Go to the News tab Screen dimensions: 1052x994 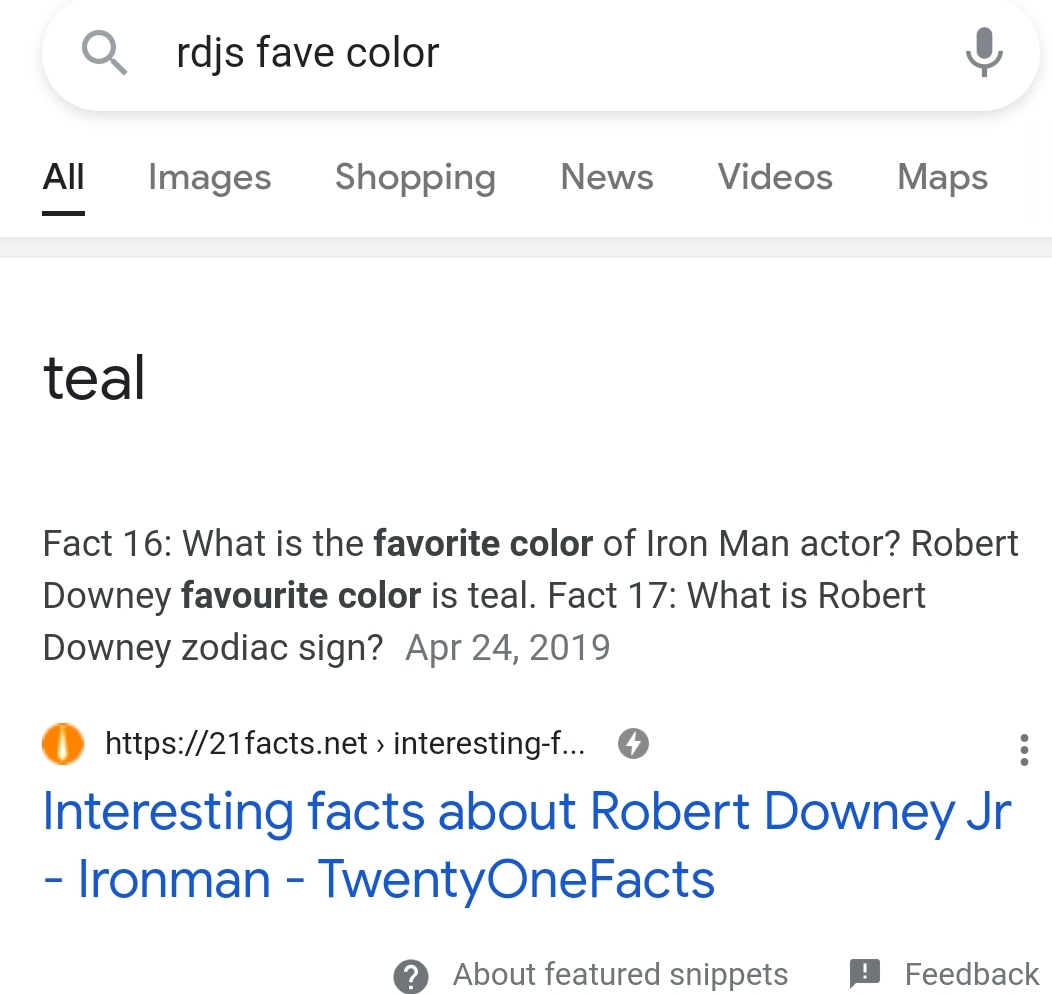pos(607,178)
